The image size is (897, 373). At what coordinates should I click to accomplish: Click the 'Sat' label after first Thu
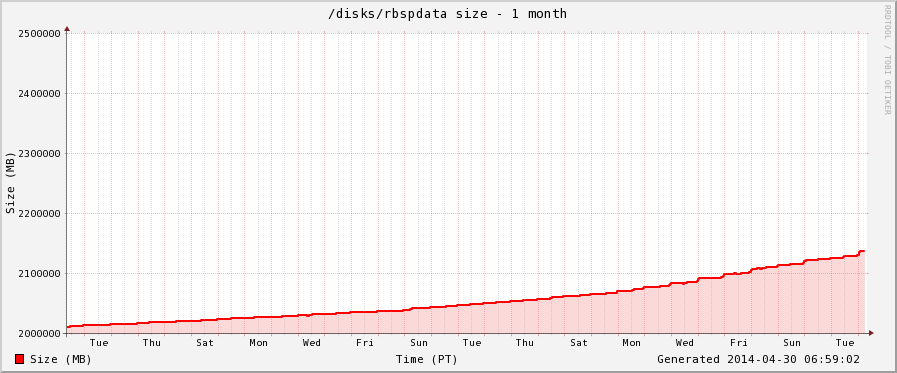(x=205, y=343)
